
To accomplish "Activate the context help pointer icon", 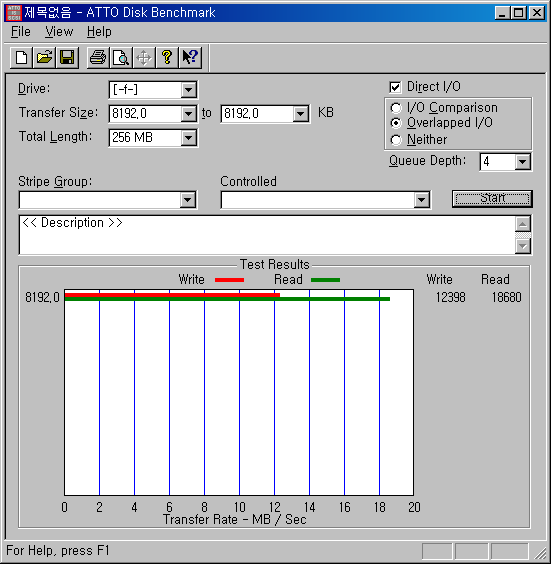I will (x=190, y=58).
